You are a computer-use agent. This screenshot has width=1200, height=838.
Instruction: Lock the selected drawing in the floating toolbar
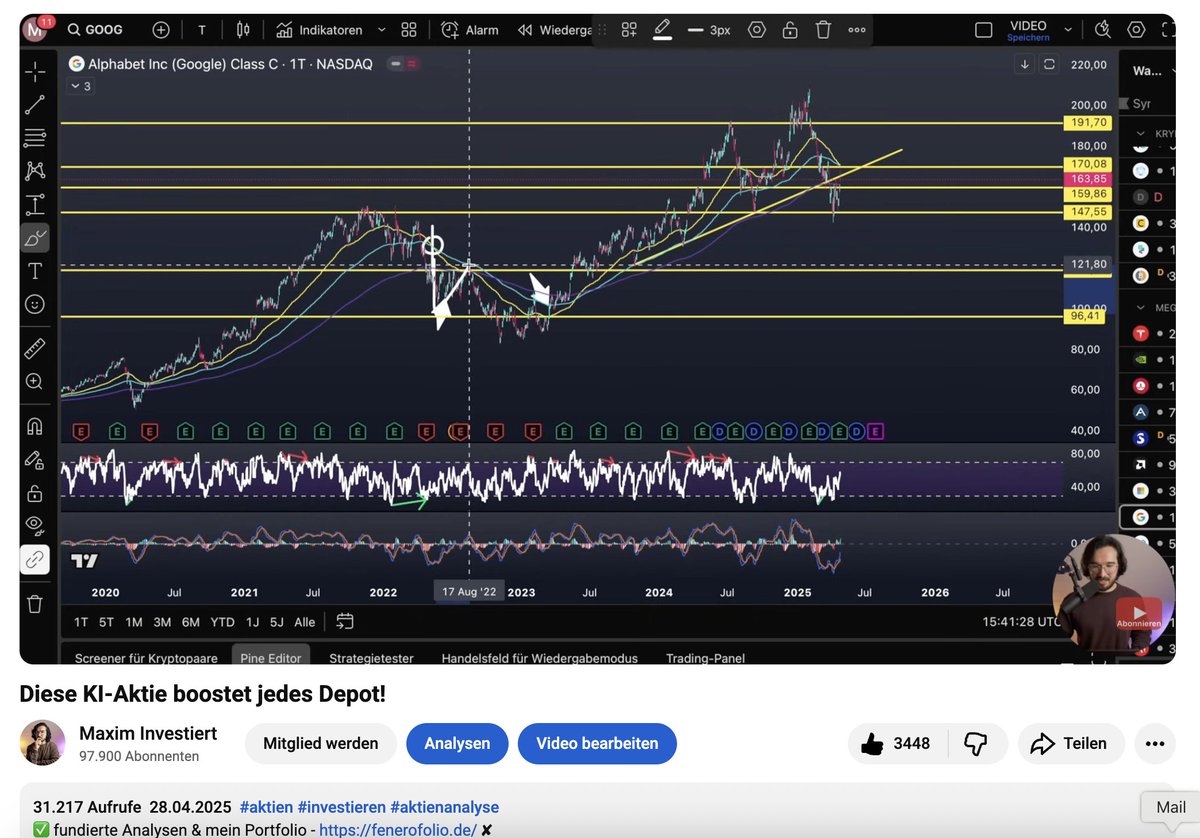(790, 30)
